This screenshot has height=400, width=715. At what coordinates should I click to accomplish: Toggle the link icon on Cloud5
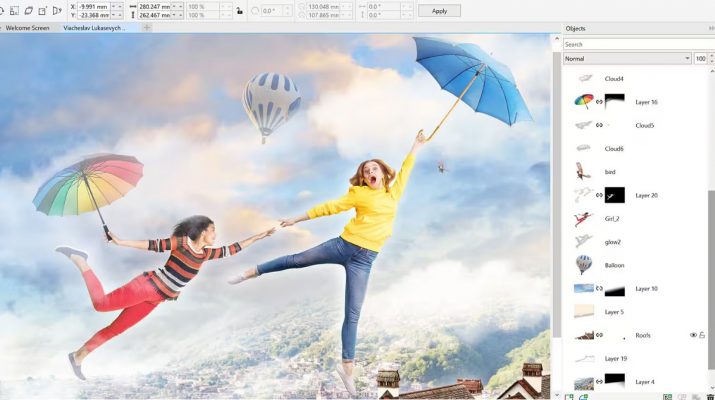click(x=599, y=125)
